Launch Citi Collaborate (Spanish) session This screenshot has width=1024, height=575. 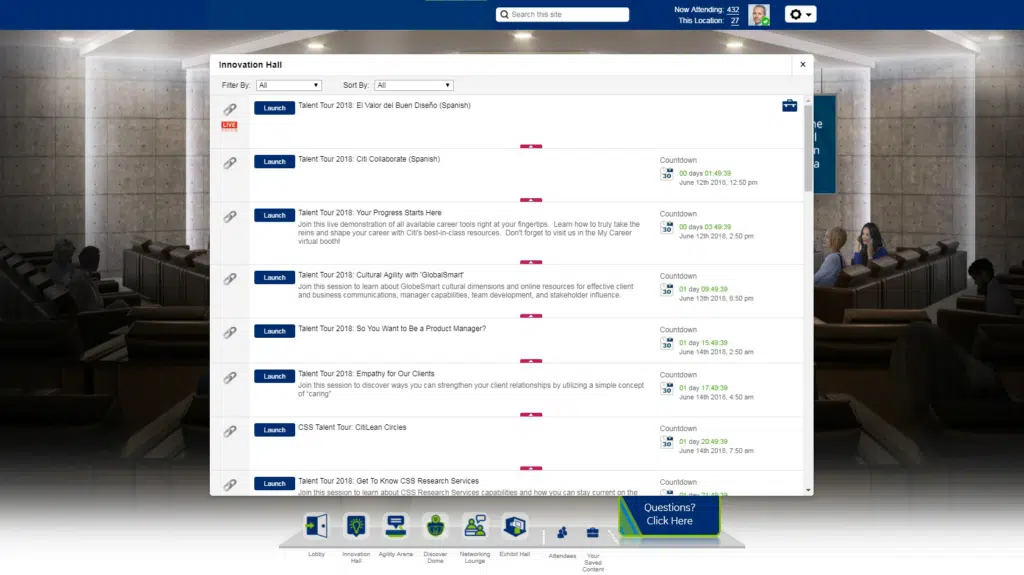tap(274, 161)
